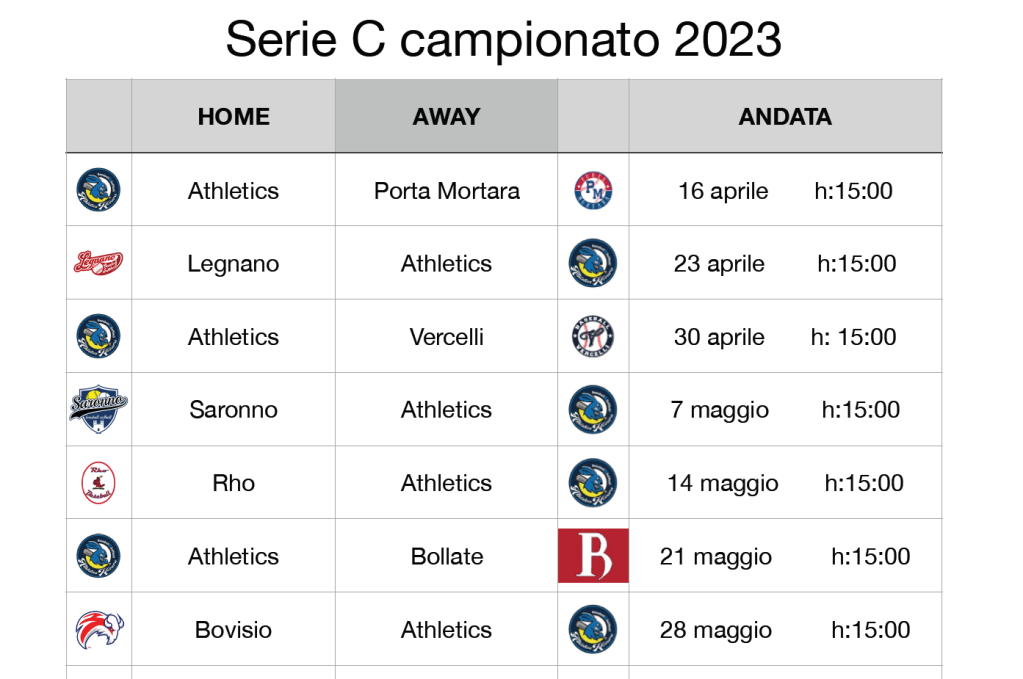Click the Vercelli away team cell
This screenshot has height=679, width=1023.
click(x=446, y=337)
